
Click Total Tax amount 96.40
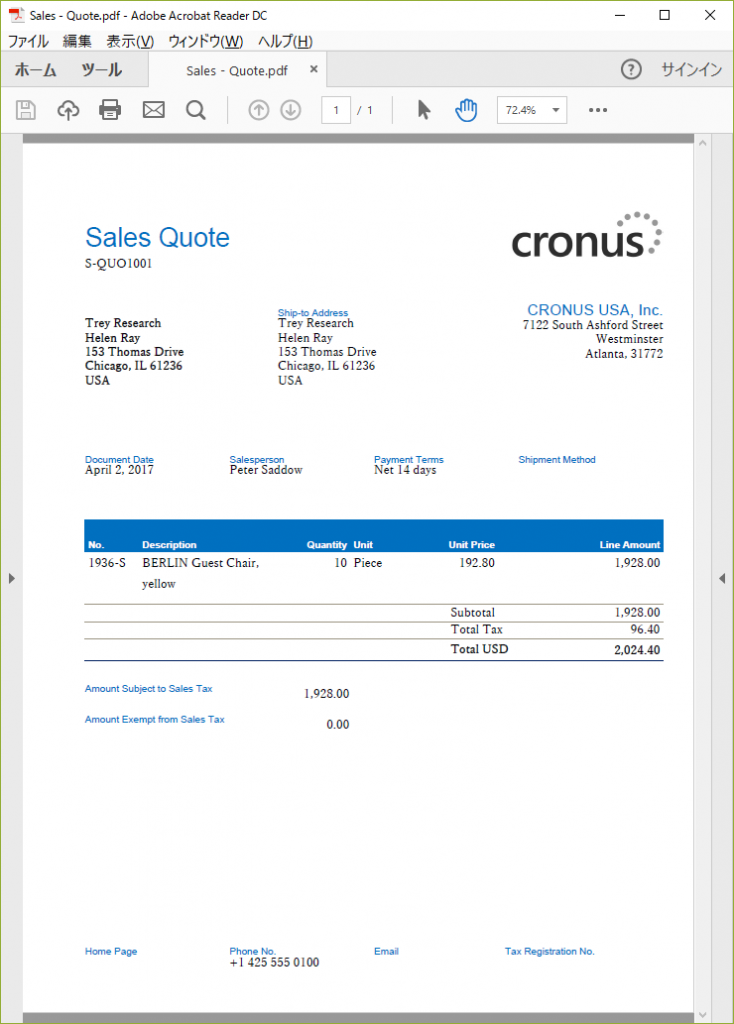[645, 629]
